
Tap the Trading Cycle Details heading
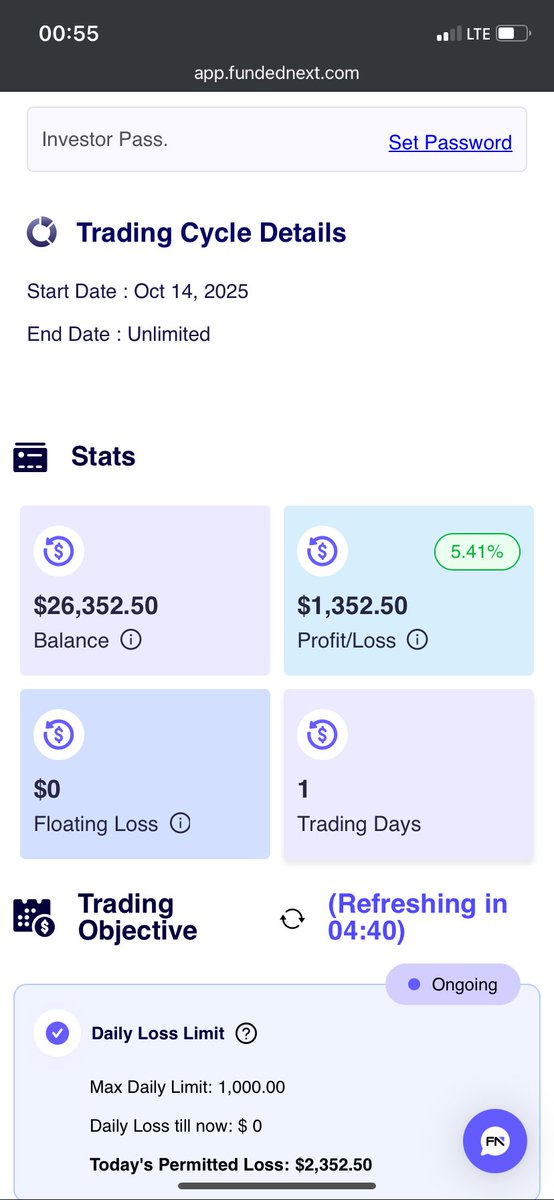pyautogui.click(x=211, y=233)
